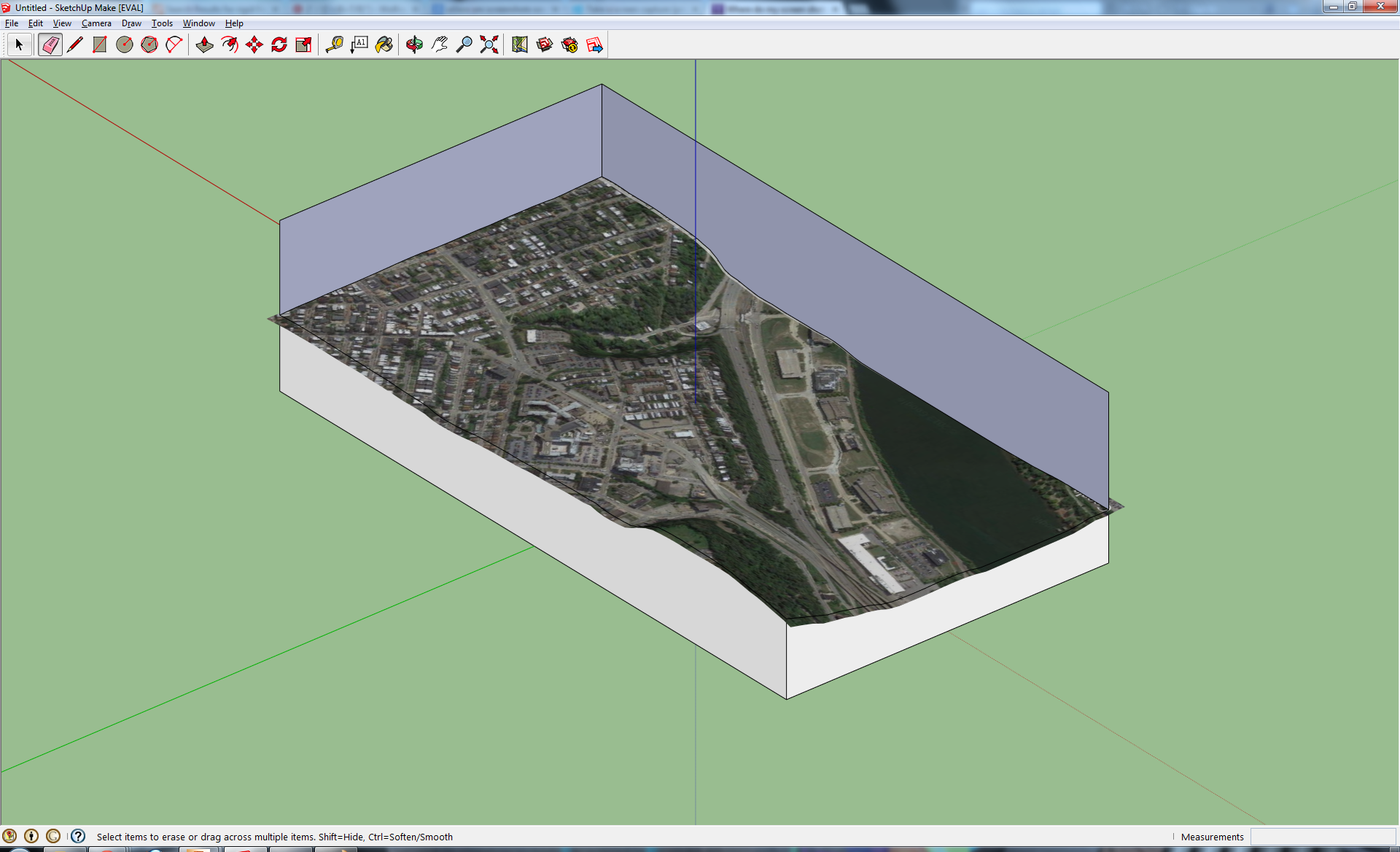Screen dimensions: 1400x852
Task: Choose the Arc tool
Action: click(x=174, y=45)
